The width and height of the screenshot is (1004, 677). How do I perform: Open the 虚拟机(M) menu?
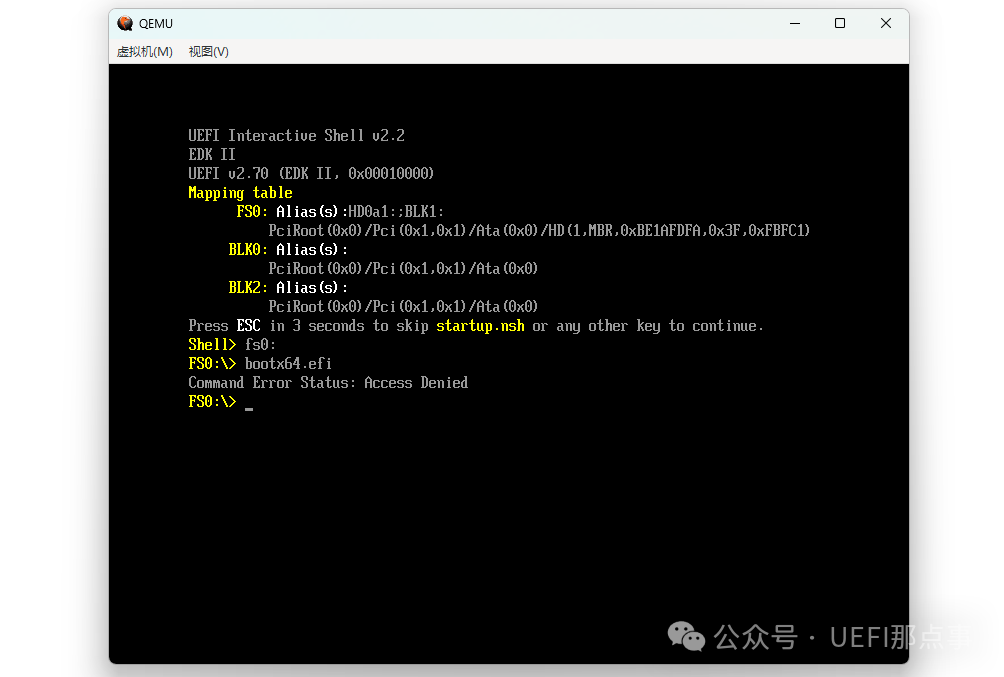[144, 52]
